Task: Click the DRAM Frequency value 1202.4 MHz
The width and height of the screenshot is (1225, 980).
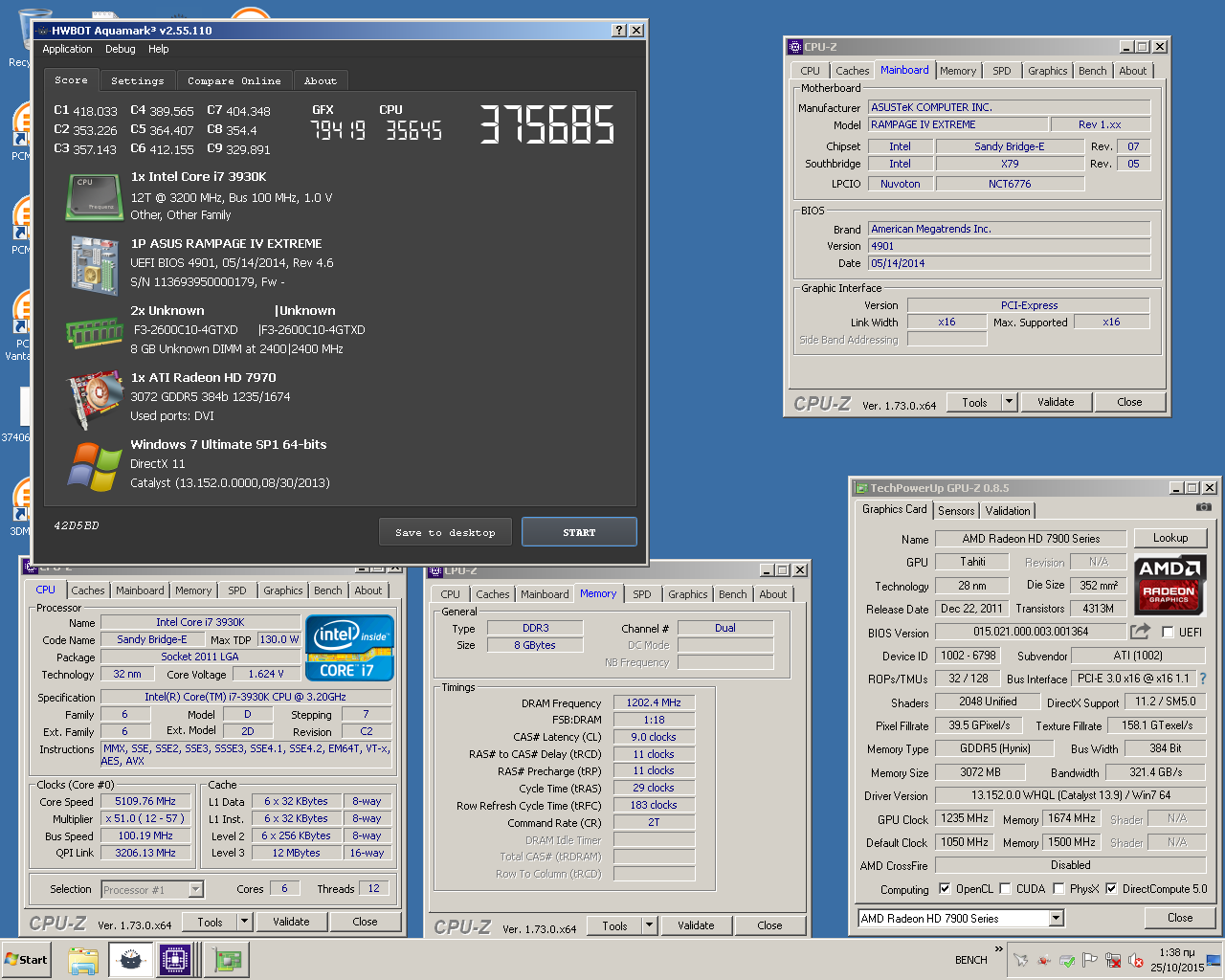Action: [x=654, y=702]
